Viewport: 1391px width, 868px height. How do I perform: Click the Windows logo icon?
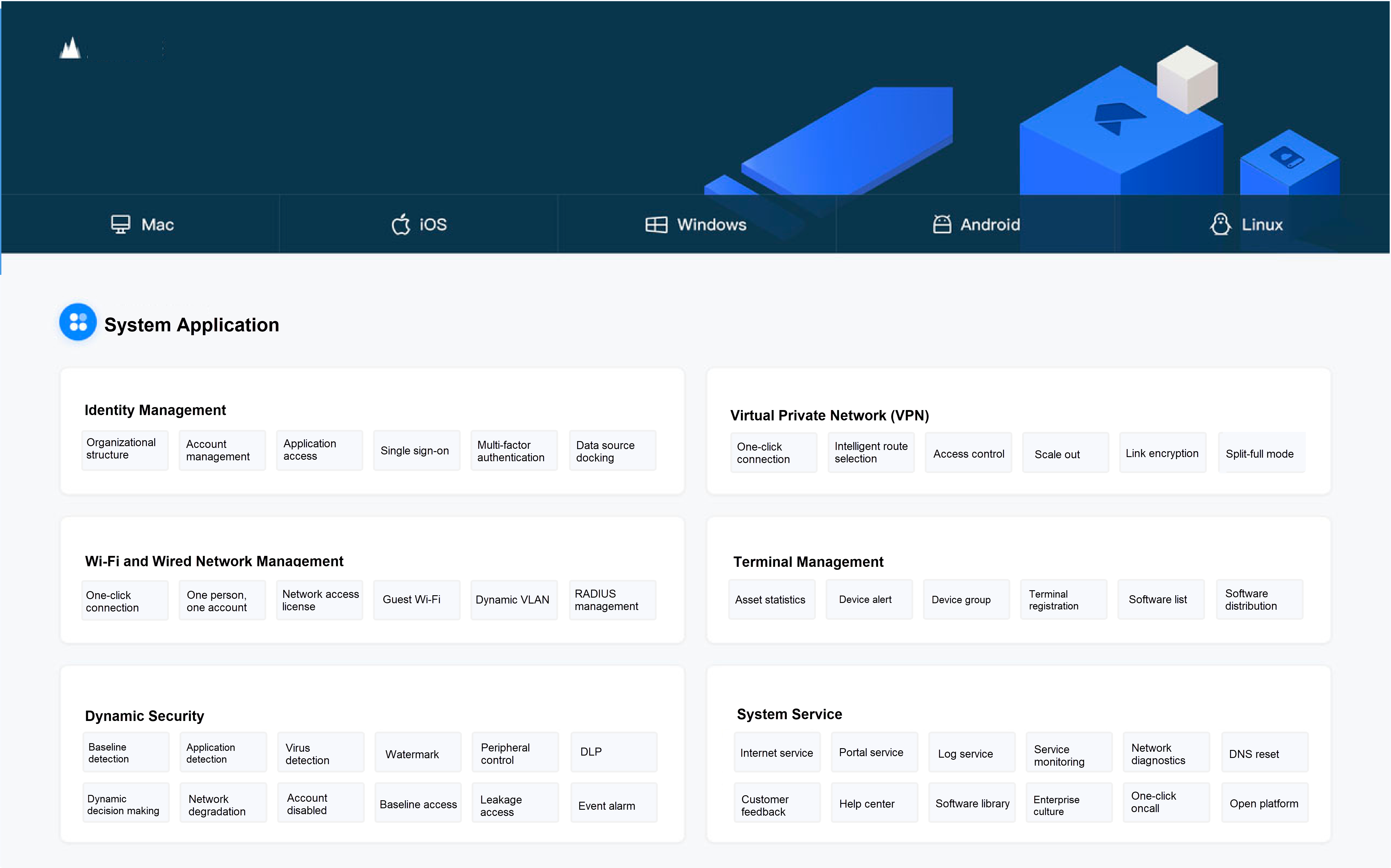coord(656,225)
